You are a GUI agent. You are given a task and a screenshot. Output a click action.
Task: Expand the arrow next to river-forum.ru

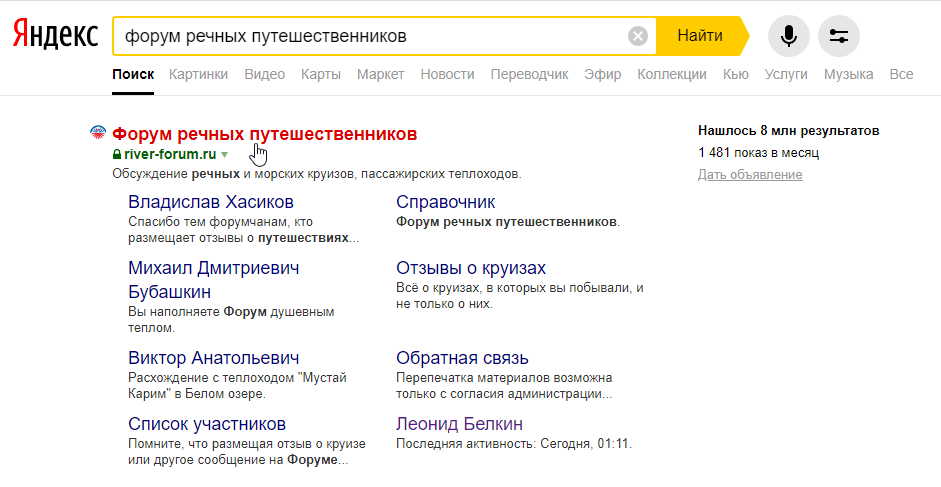click(224, 155)
